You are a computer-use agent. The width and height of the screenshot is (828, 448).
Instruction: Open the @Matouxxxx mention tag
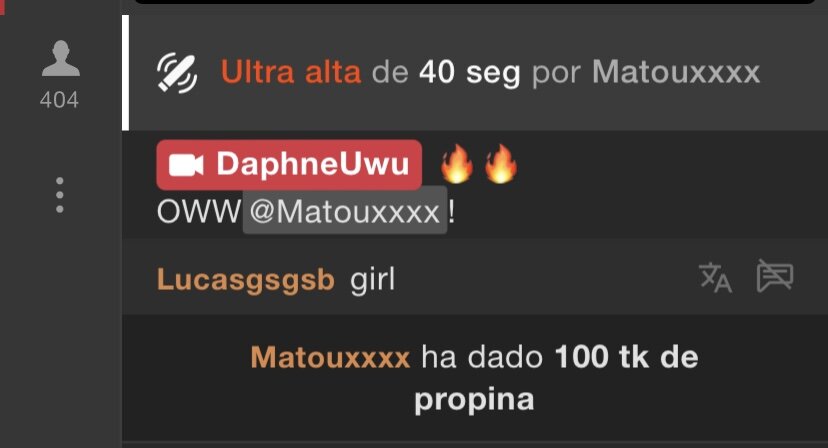pos(345,211)
